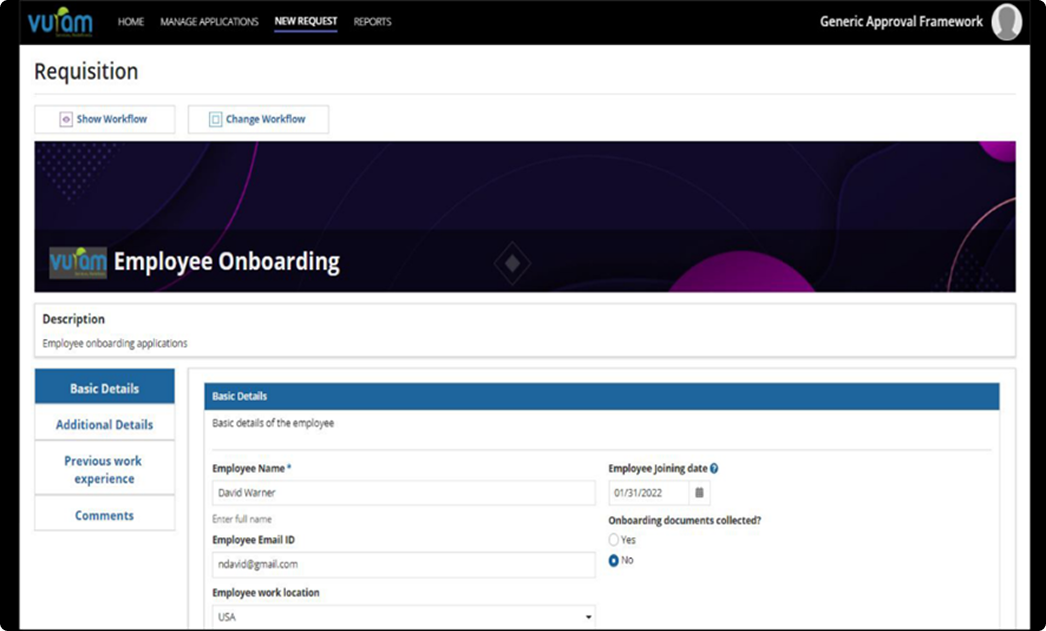Click the Show Workflow icon
The width and height of the screenshot is (1046, 631).
click(66, 119)
